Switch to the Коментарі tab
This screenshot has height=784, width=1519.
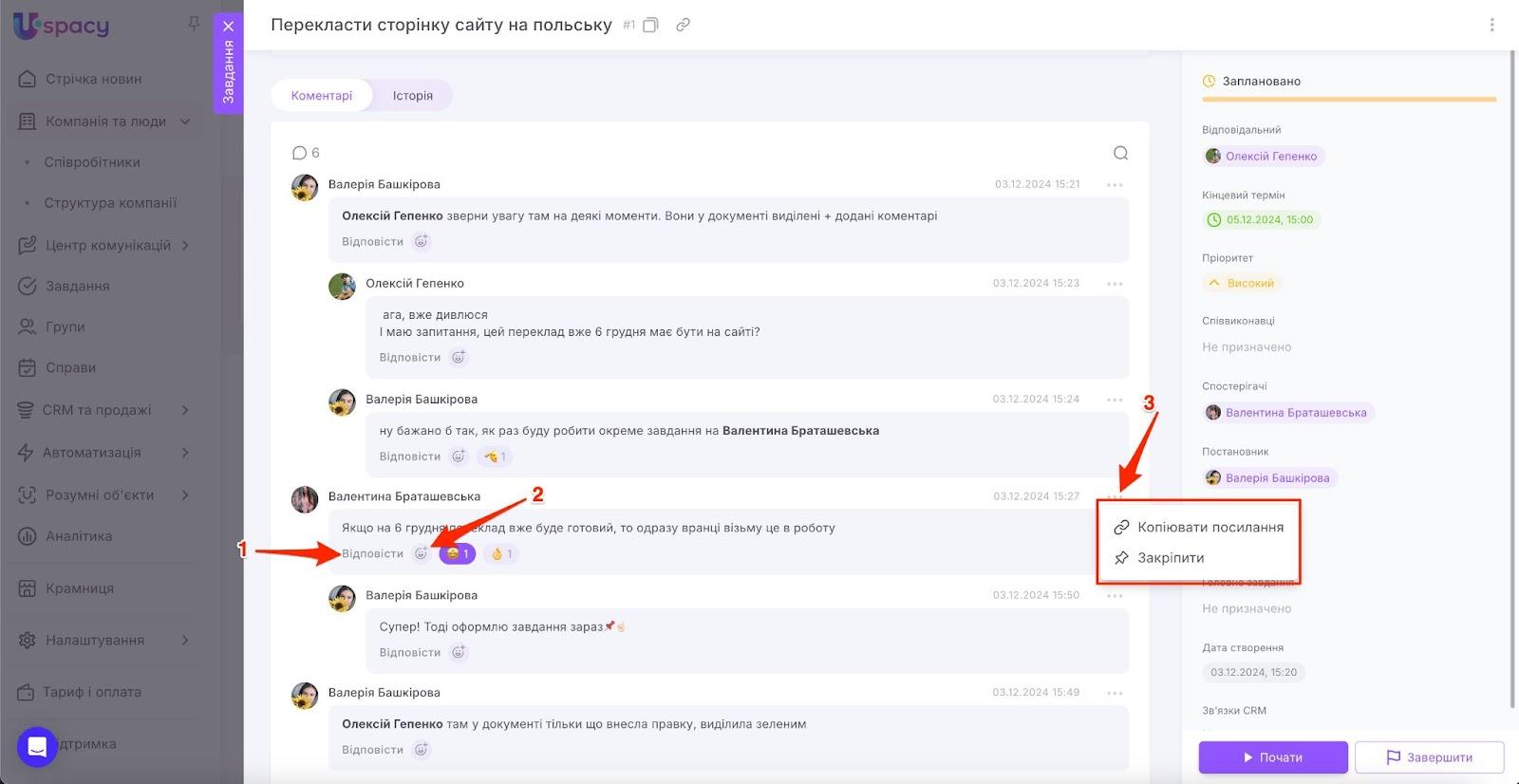click(322, 95)
